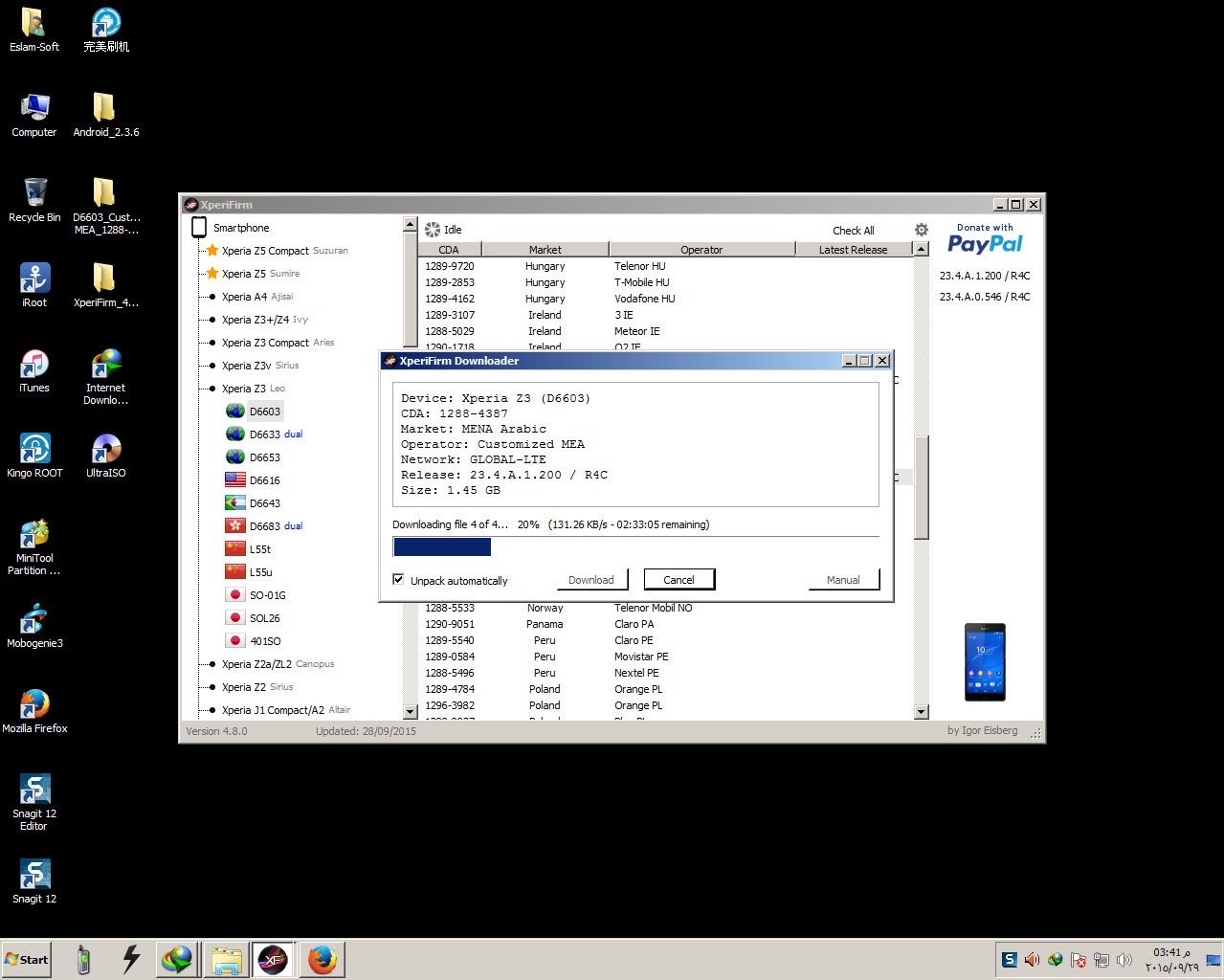Click the firmware list vertical scrollbar thumb
The height and width of the screenshot is (980, 1224).
(x=922, y=488)
